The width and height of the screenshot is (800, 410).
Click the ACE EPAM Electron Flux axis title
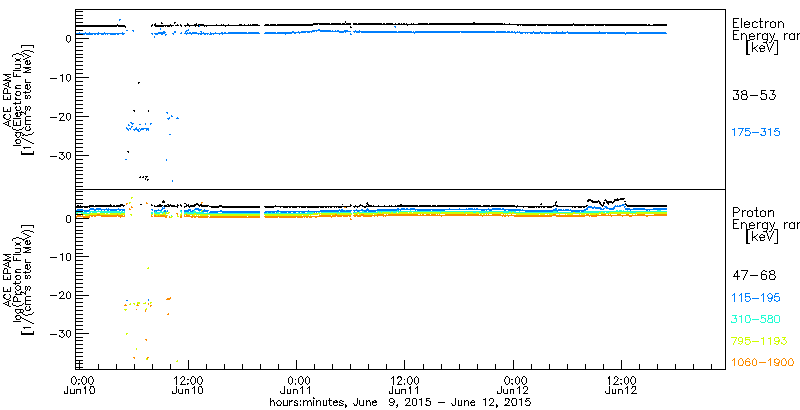(19, 99)
